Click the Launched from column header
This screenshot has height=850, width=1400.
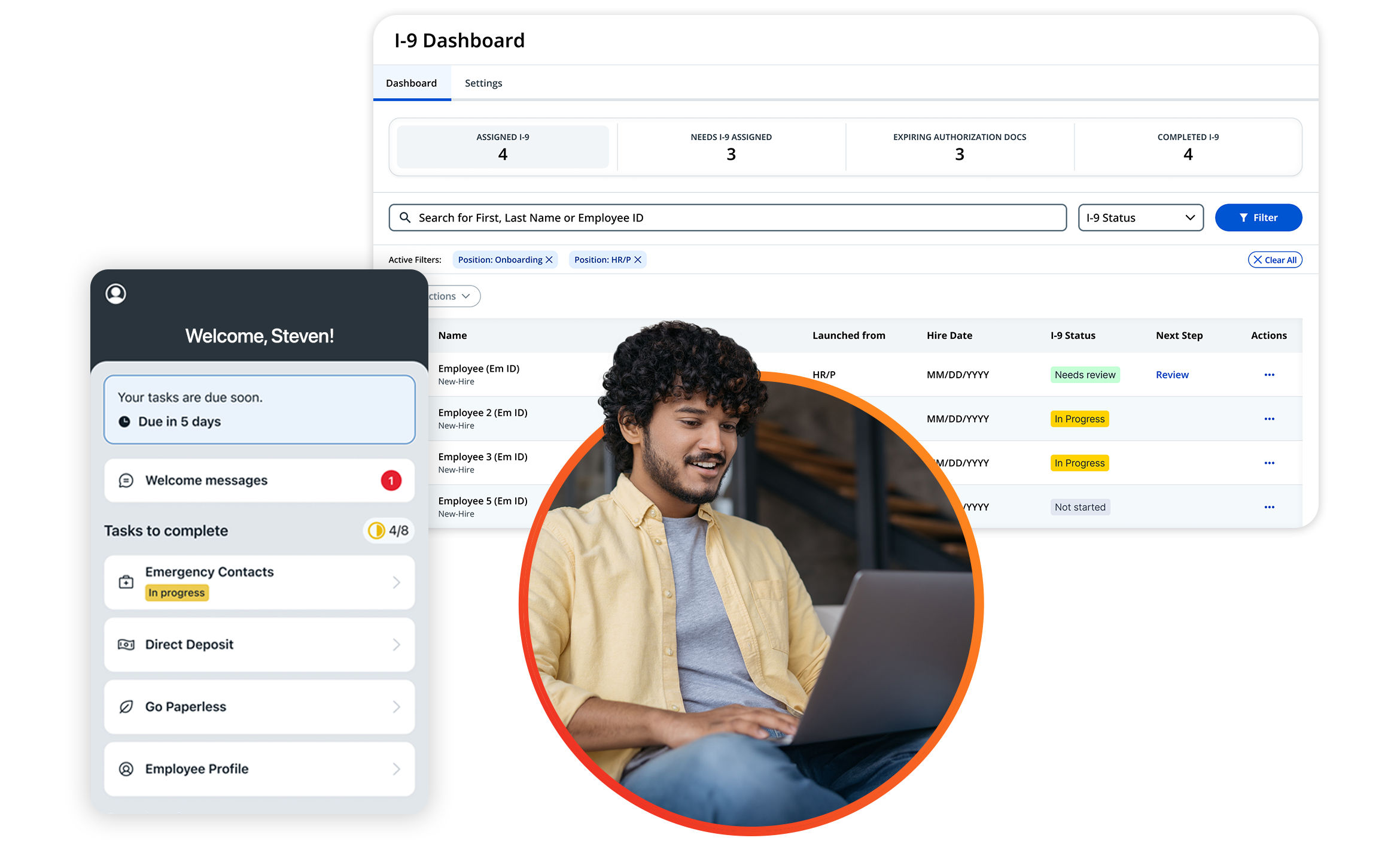click(x=848, y=335)
